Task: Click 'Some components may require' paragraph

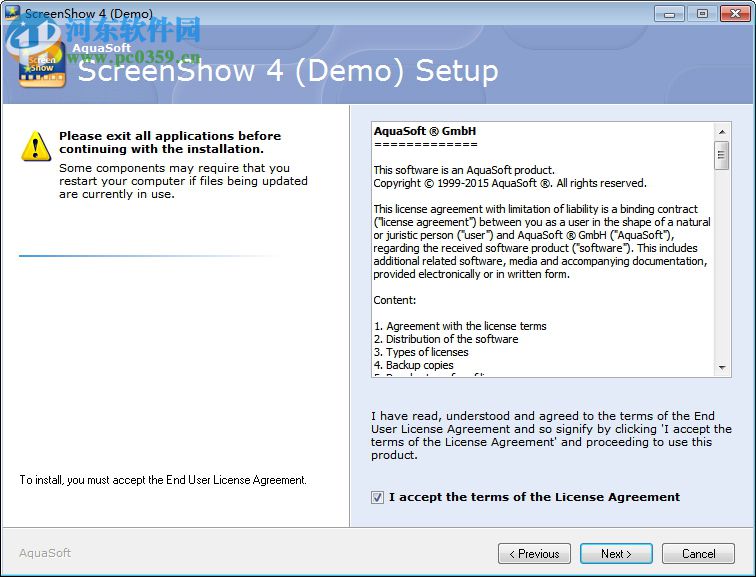Action: (183, 181)
